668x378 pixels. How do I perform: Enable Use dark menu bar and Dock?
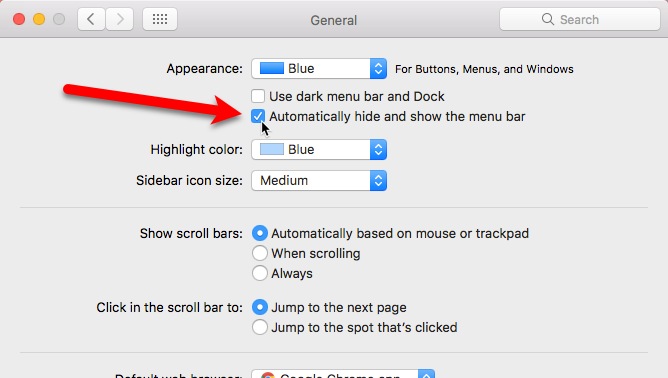coord(258,96)
